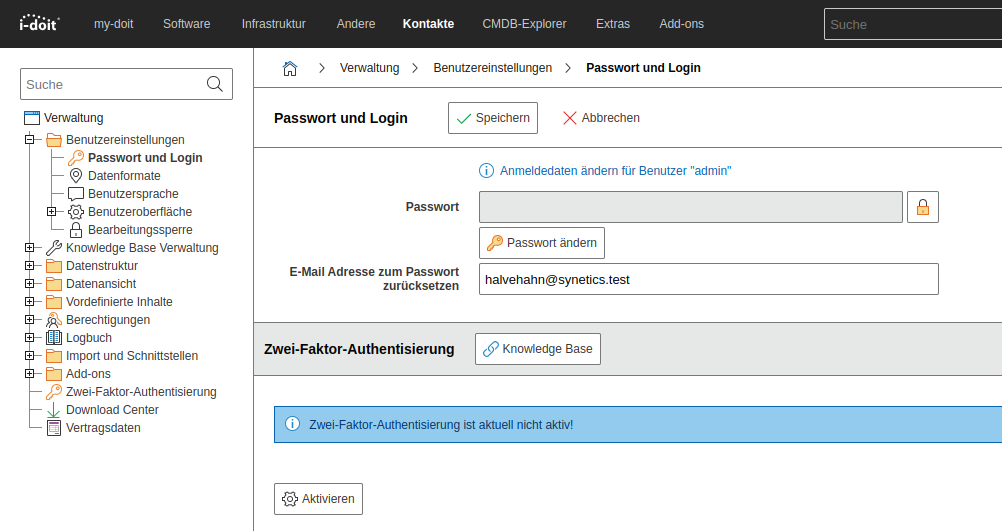Click the magnifier icon in sidebar search
The height and width of the screenshot is (531, 1002).
pos(215,84)
